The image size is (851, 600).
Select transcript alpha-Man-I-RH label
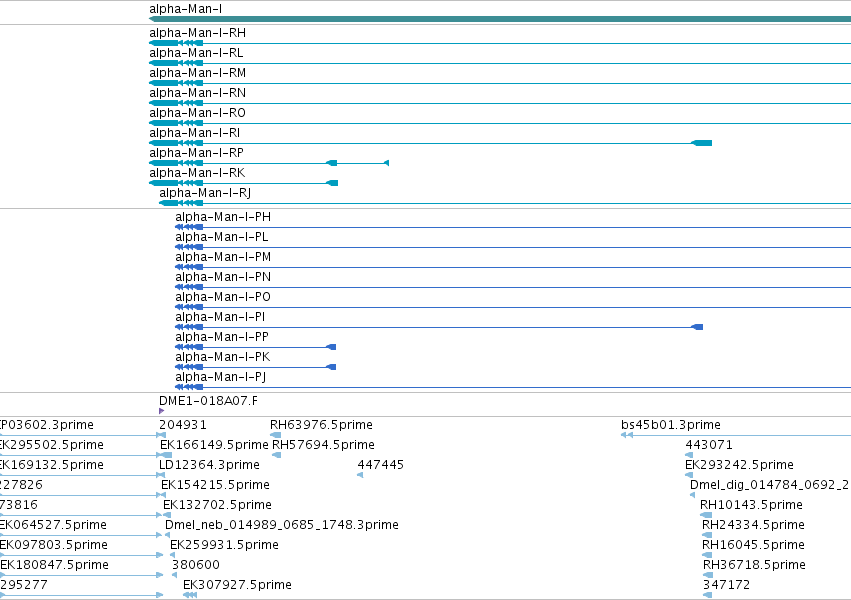[198, 33]
